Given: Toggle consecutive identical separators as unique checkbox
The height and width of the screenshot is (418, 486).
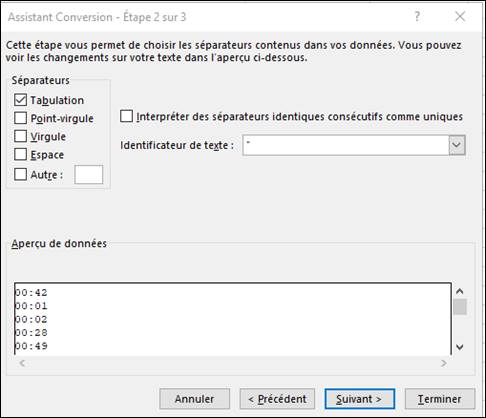Looking at the screenshot, I should (x=126, y=116).
